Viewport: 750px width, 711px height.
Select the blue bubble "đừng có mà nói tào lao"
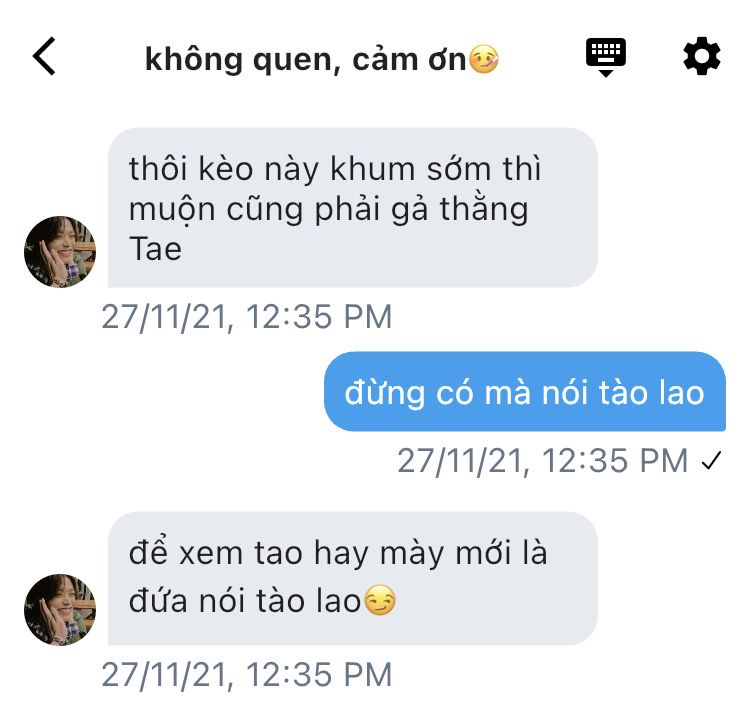click(x=525, y=392)
